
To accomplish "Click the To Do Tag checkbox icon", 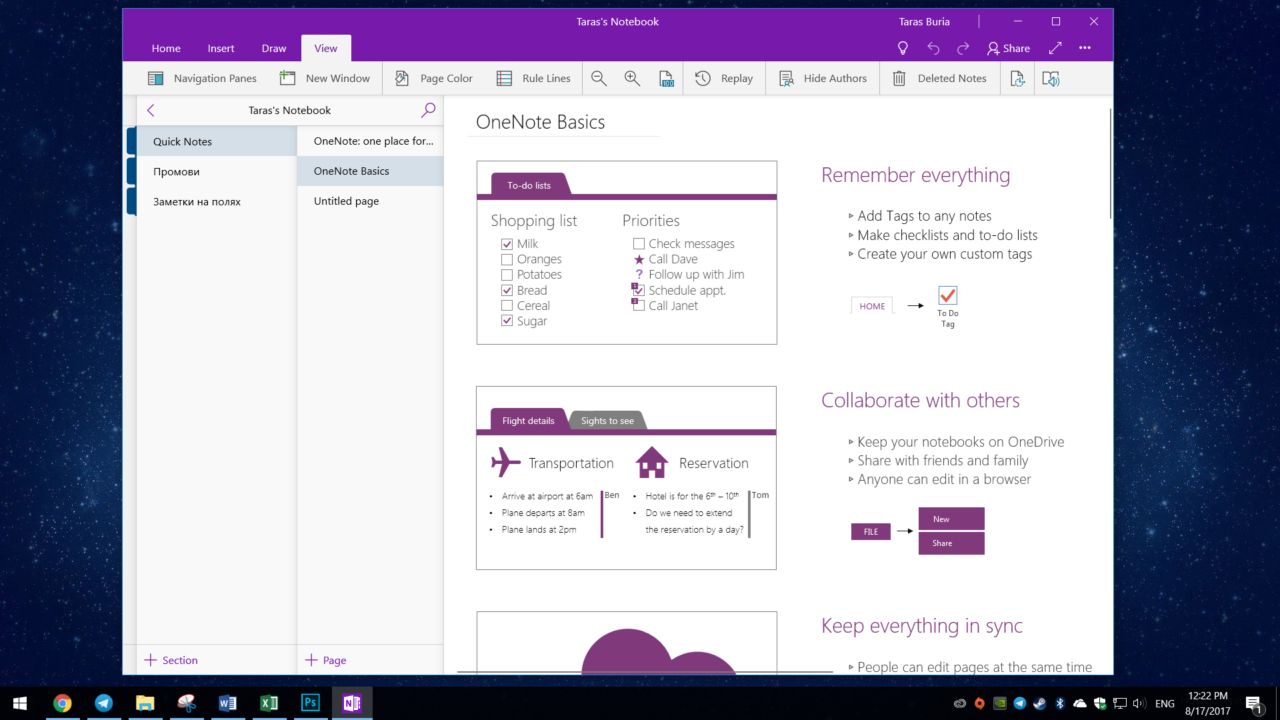I will pos(948,295).
